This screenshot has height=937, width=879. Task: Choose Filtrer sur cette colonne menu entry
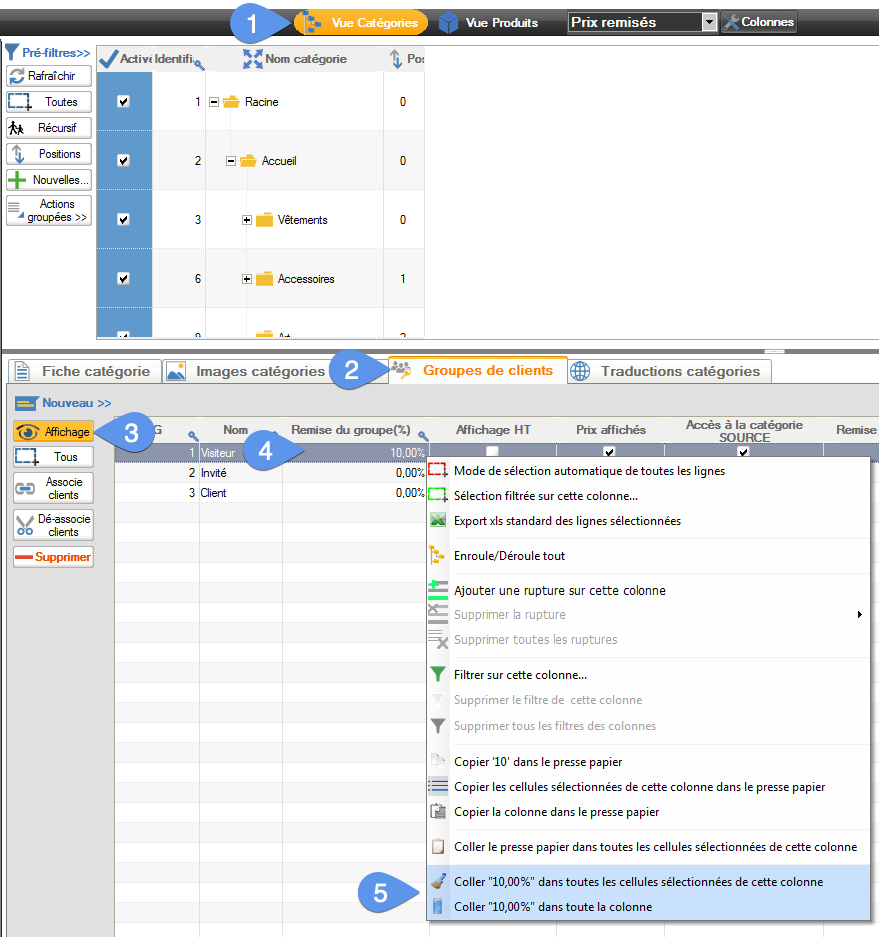[520, 675]
